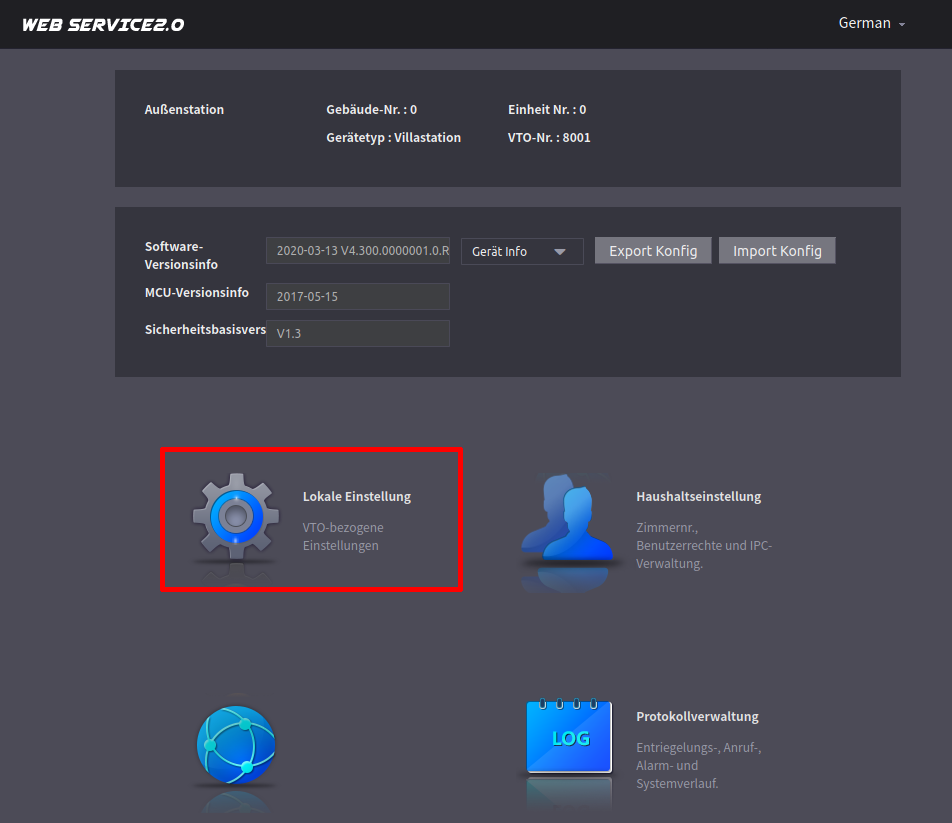Click the text Gebäude-Nr. : 0
Screen dimensions: 952x823
tap(372, 110)
